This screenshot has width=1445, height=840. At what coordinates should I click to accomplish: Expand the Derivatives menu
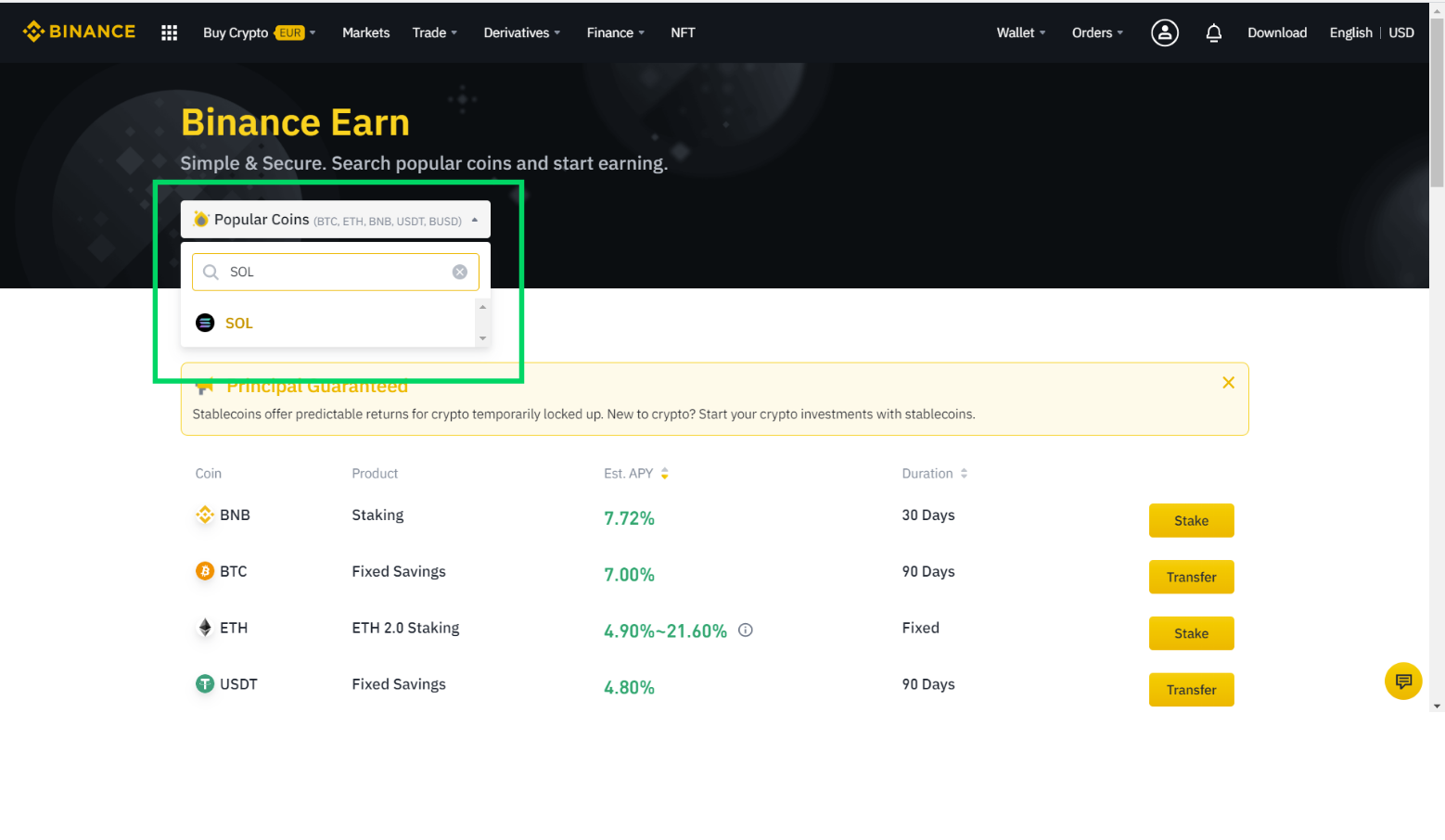[x=522, y=32]
